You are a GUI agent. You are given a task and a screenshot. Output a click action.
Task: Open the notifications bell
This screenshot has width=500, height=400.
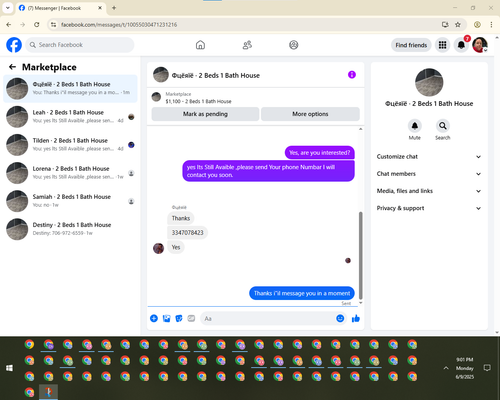click(461, 45)
